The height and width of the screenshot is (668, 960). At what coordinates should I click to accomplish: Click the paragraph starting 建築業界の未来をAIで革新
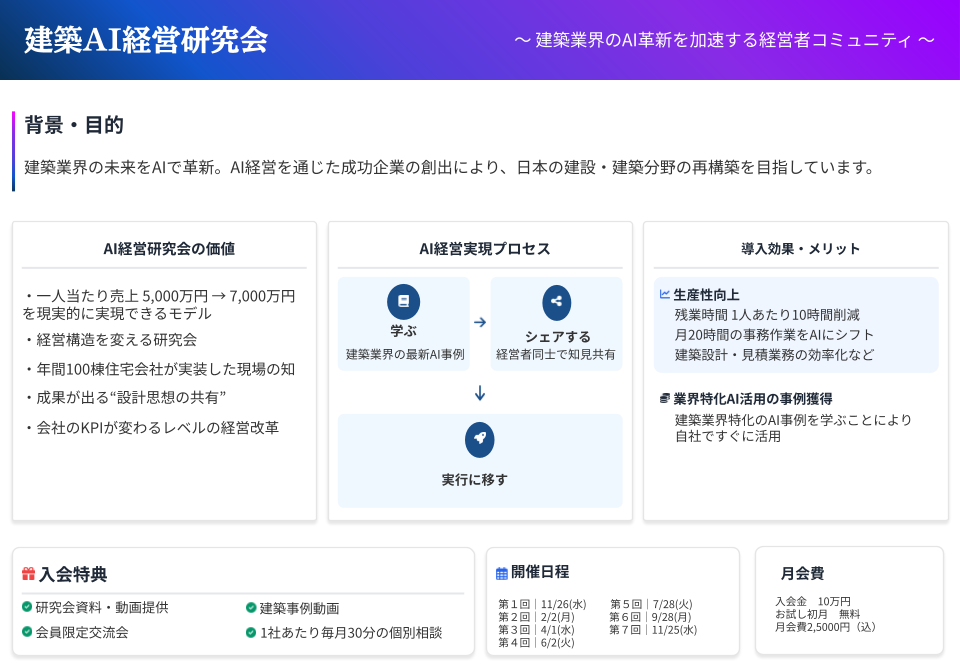tap(450, 167)
